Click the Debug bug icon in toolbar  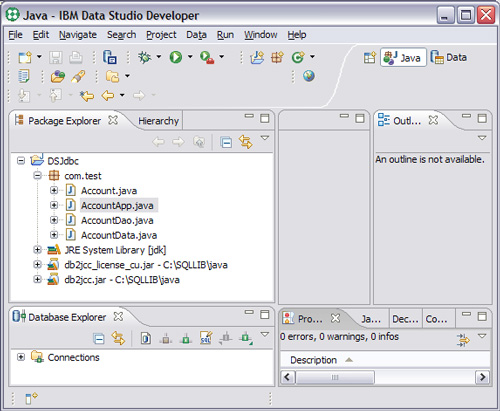tap(144, 57)
